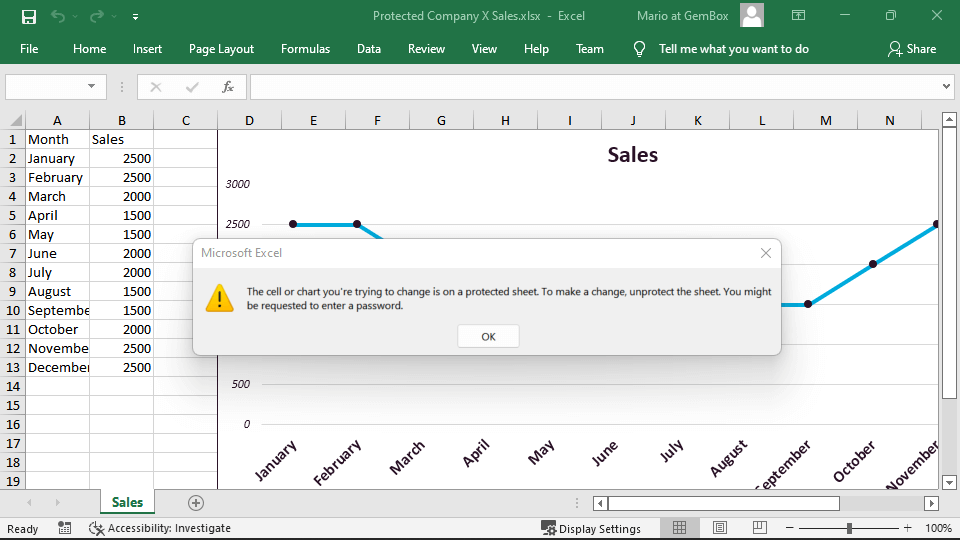The height and width of the screenshot is (540, 960).
Task: Open Display Settings in status bar
Action: click(590, 528)
